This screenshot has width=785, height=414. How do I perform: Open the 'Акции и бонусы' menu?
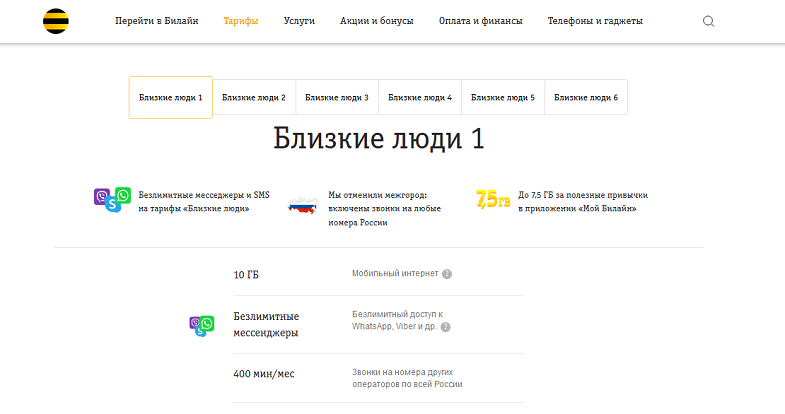pyautogui.click(x=376, y=21)
